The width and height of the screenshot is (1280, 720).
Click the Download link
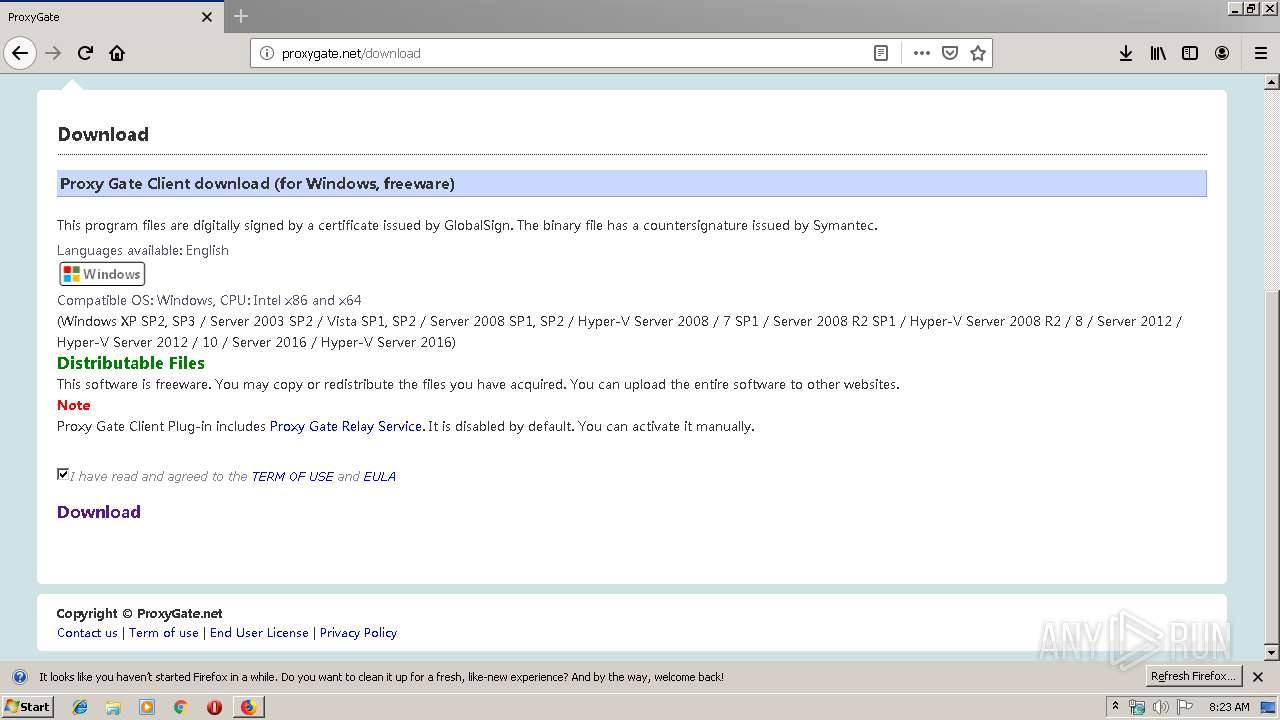[x=99, y=512]
